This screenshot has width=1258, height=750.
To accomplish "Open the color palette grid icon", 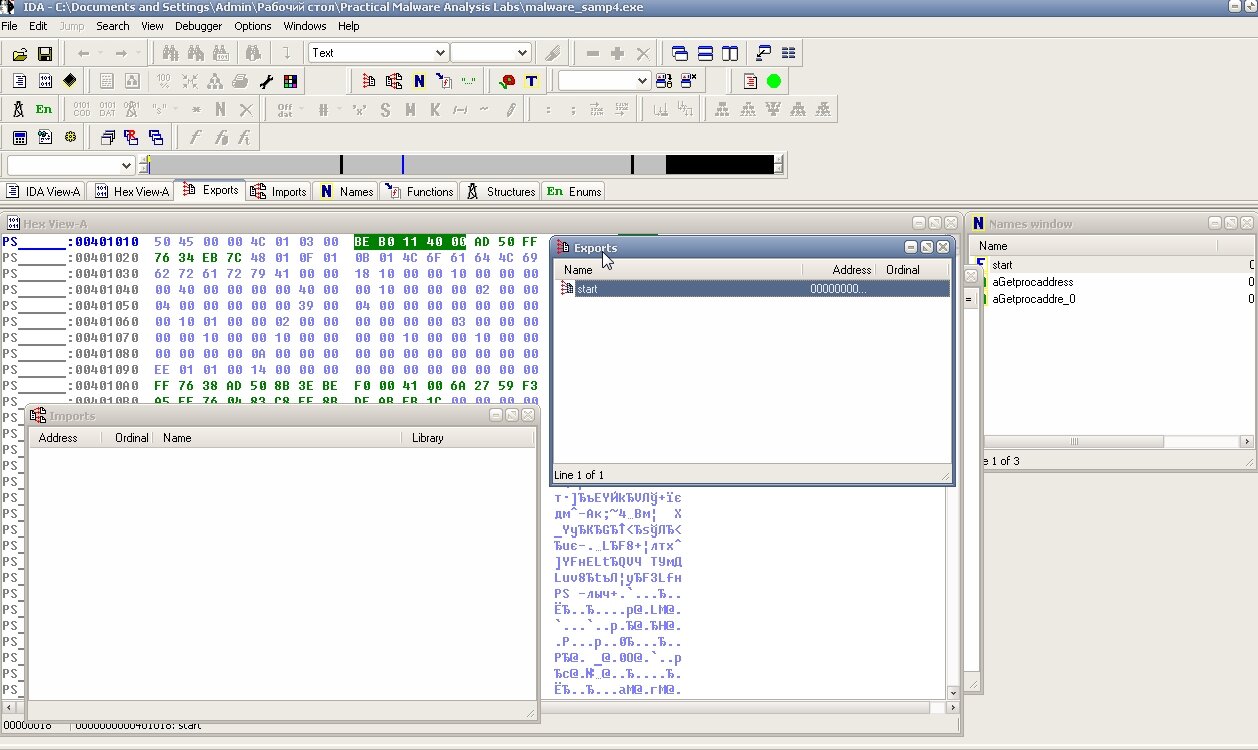I will tap(290, 81).
